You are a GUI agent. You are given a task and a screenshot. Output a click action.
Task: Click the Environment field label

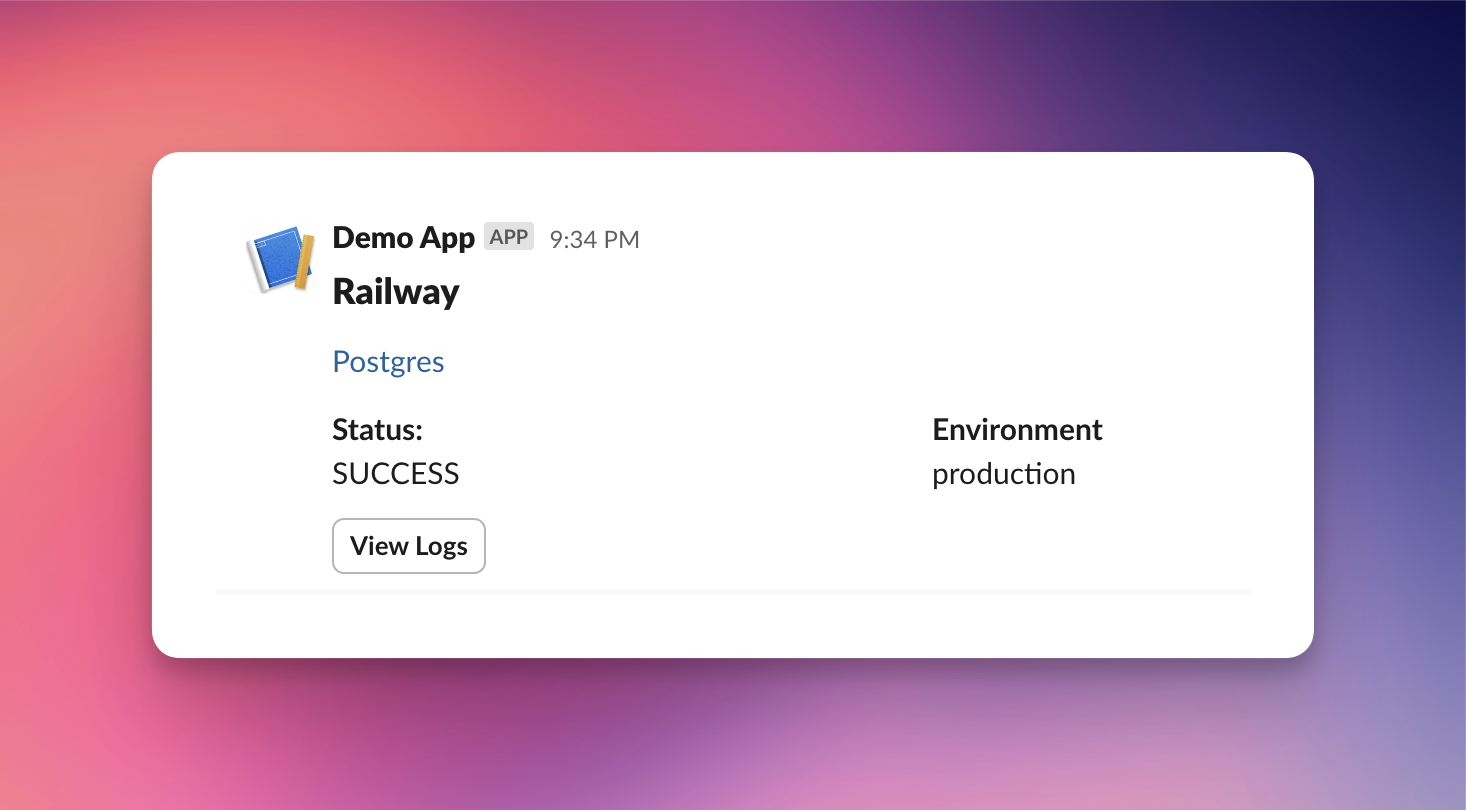(1018, 430)
